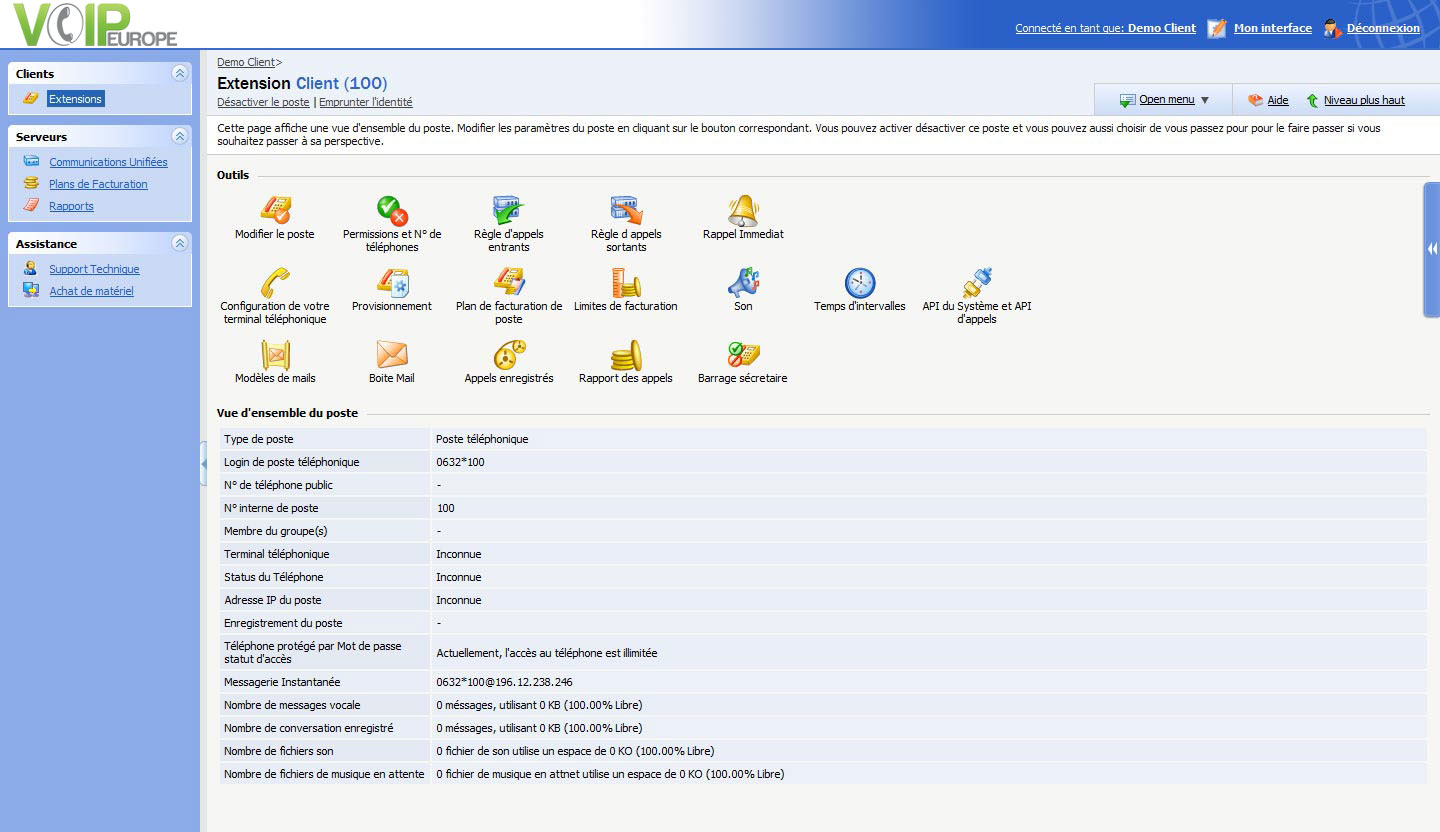Open the Rappel Immédiat bell icon
Viewport: 1440px width, 832px height.
(743, 210)
